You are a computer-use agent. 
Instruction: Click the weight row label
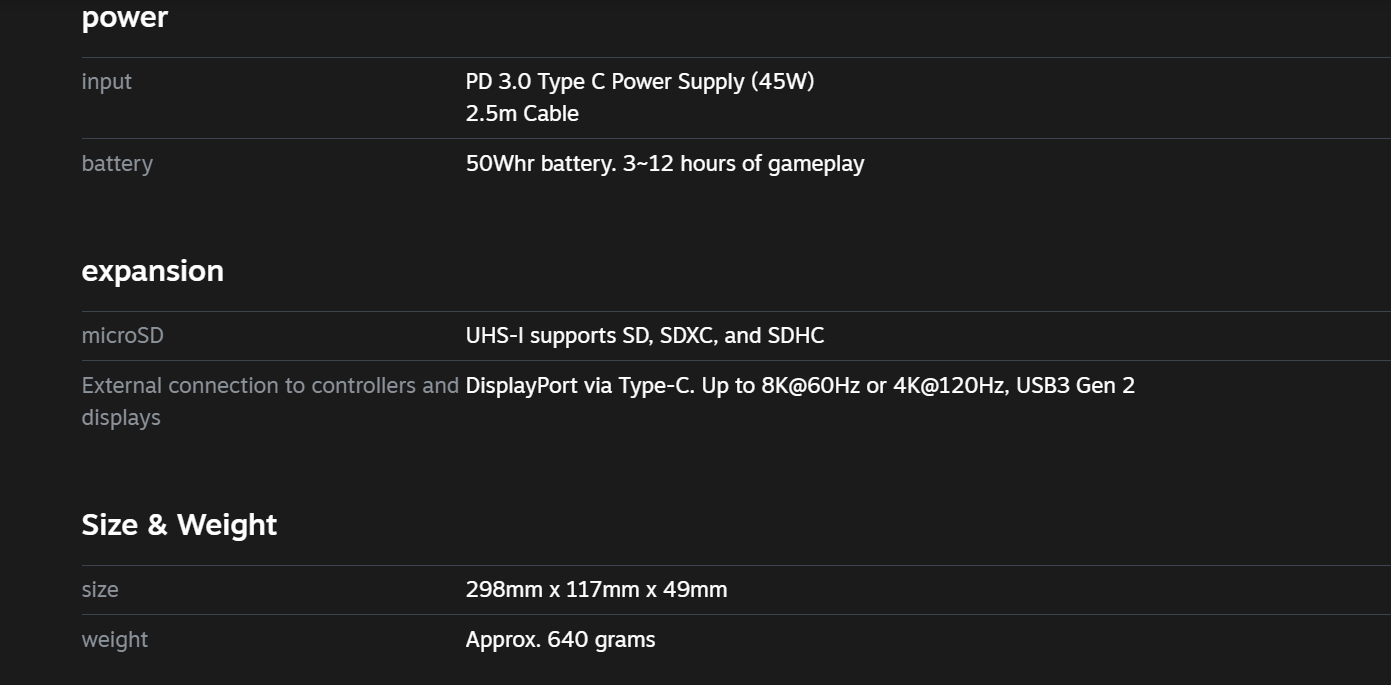[x=114, y=639]
